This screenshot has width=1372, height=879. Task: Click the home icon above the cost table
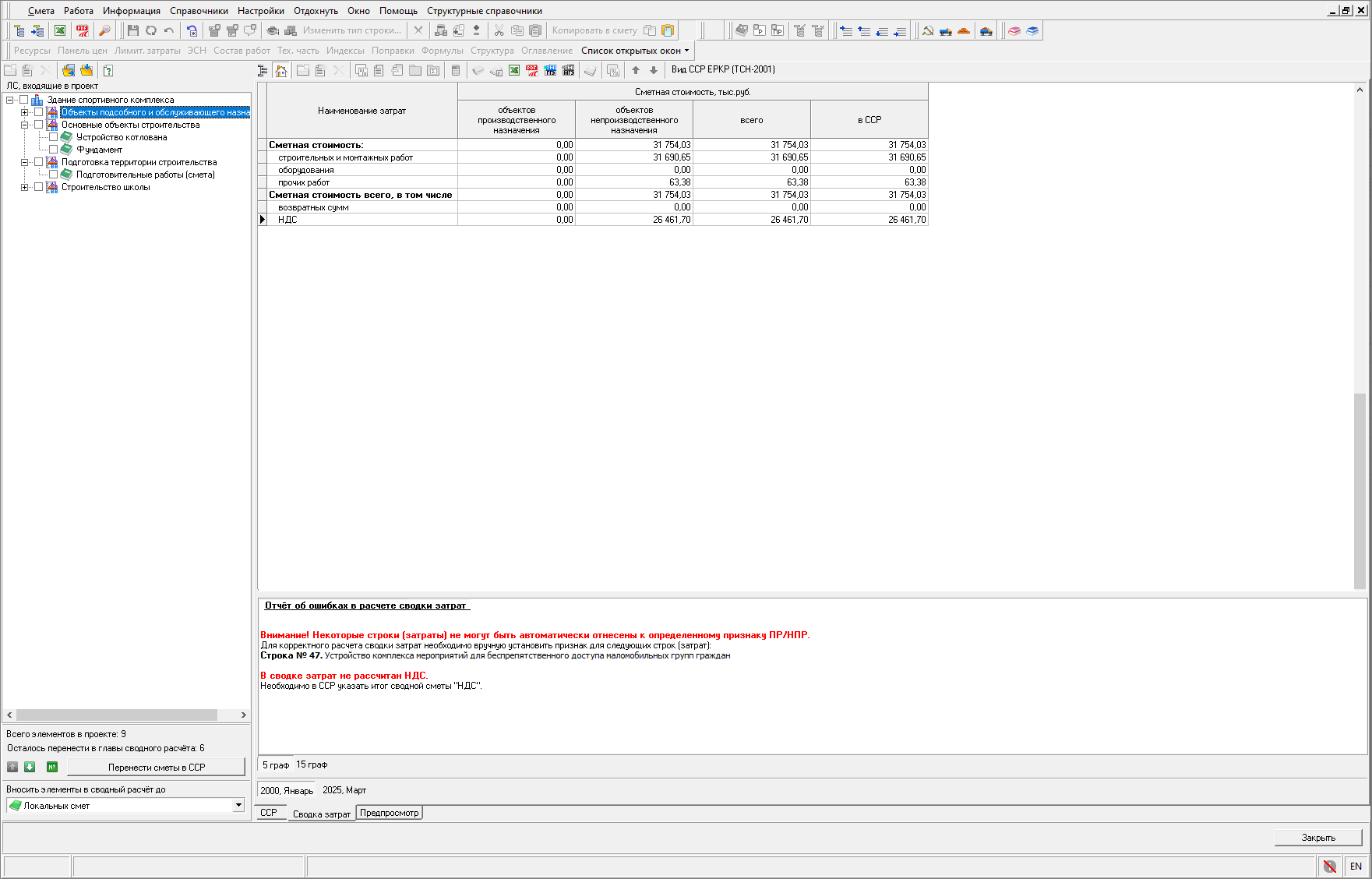pyautogui.click(x=281, y=70)
